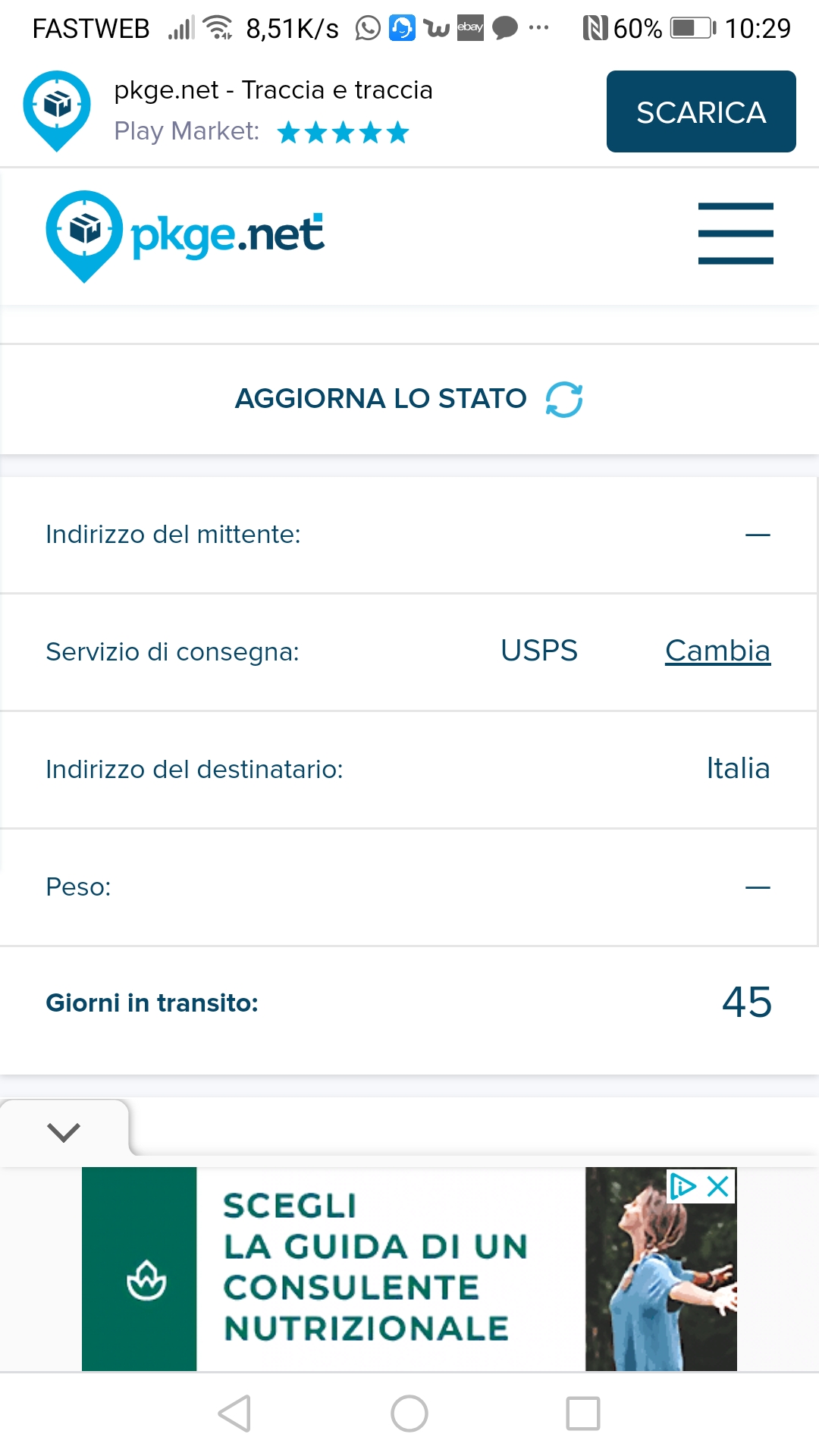
Task: Tap the pkge.net app banner icon
Action: coord(57,111)
